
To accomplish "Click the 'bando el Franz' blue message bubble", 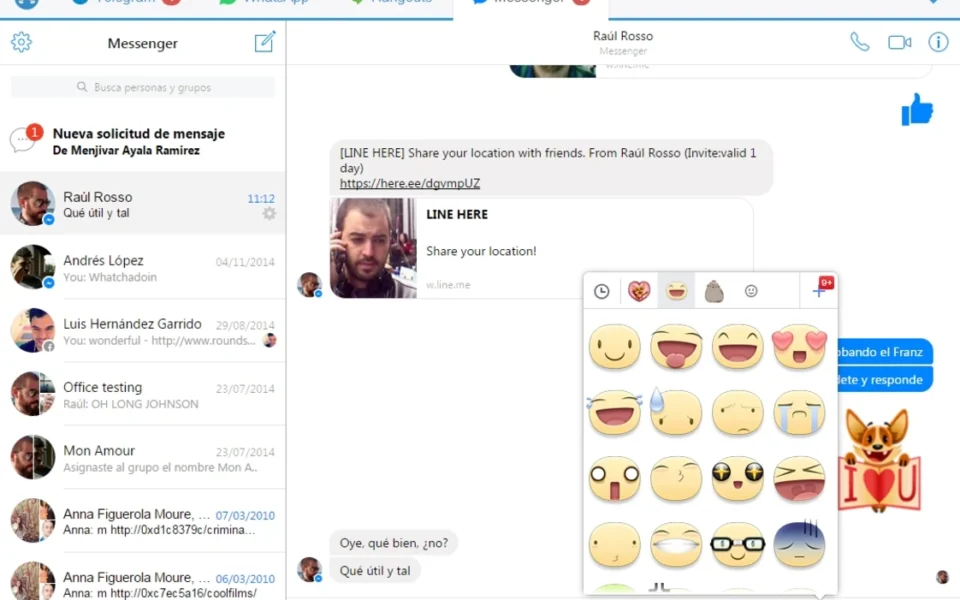I will coord(885,352).
